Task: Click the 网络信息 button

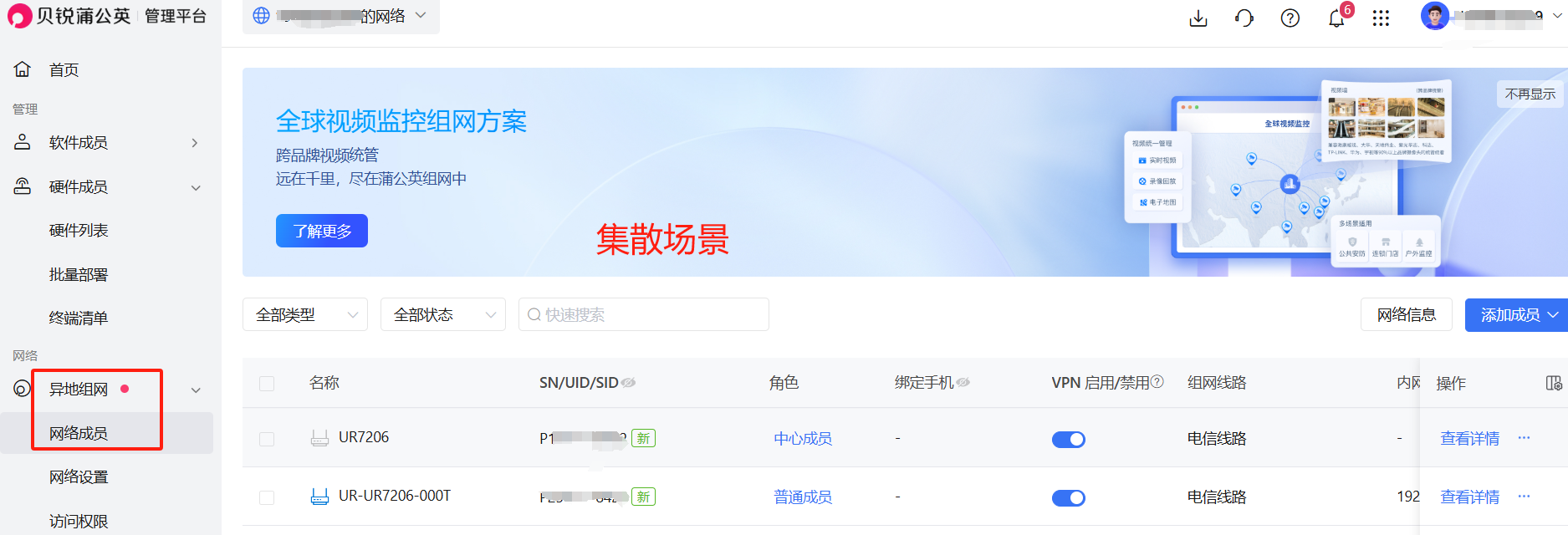Action: pos(1407,315)
